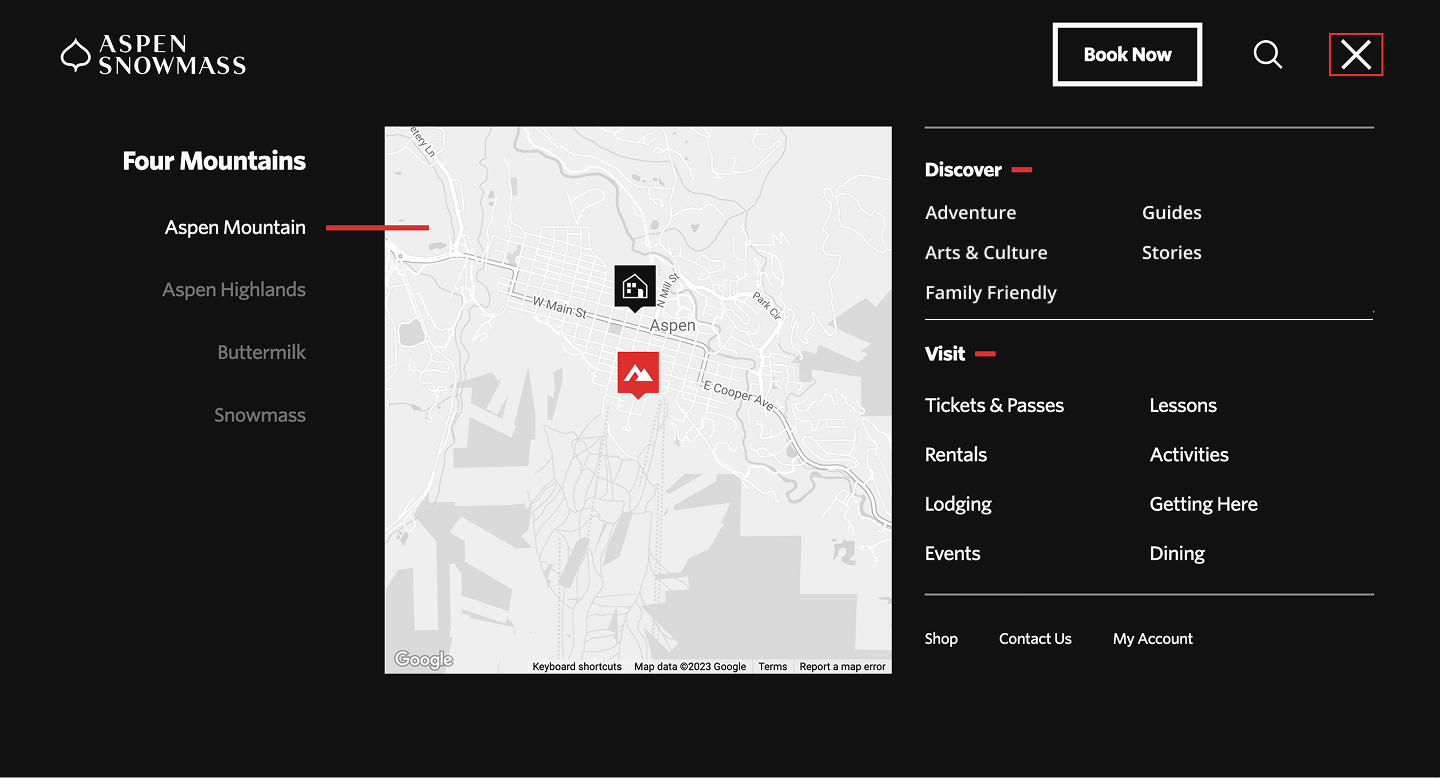
Task: Click the Aspen Snowmass logo
Action: [x=153, y=55]
